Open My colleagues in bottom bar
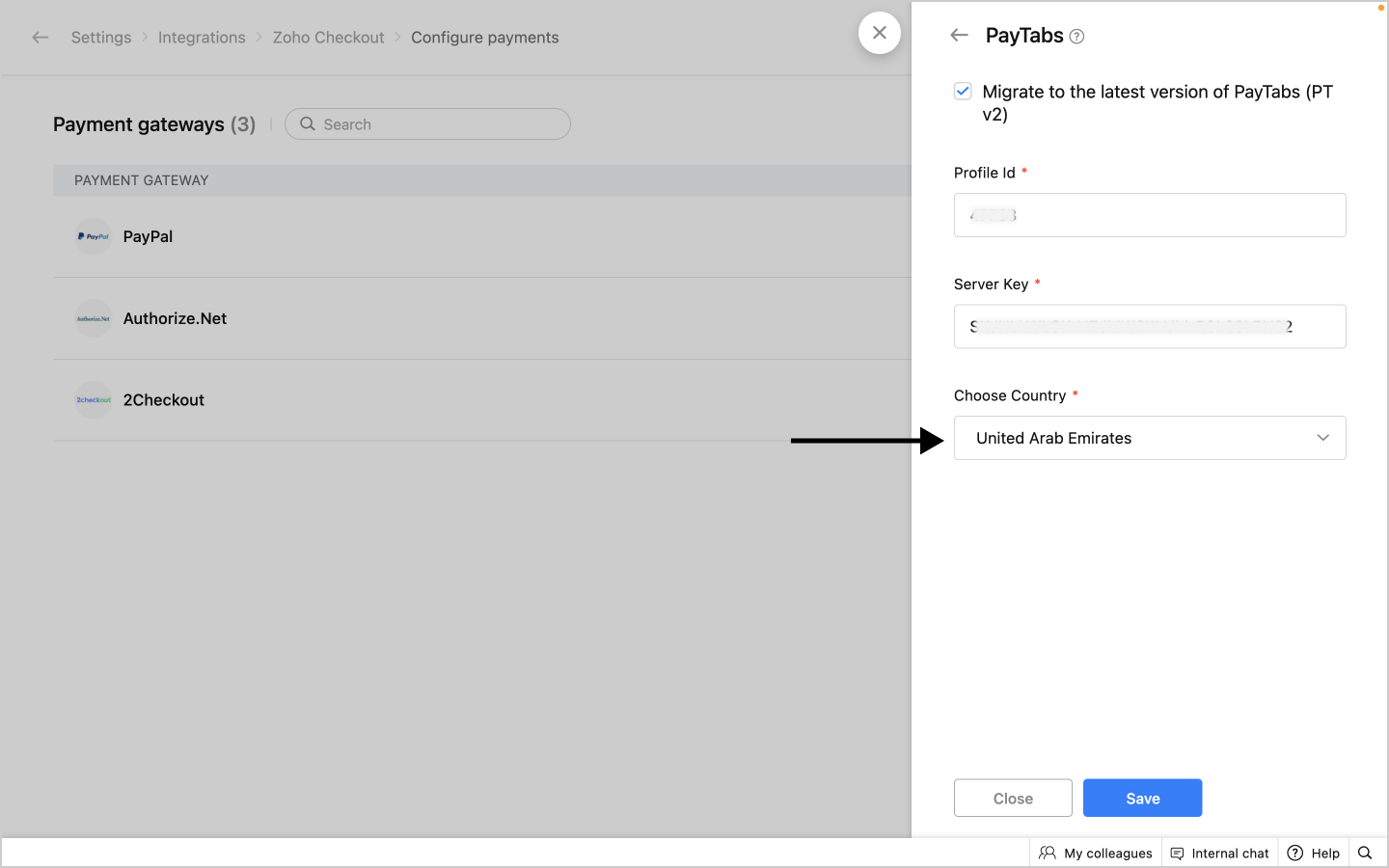This screenshot has width=1389, height=868. tap(1096, 853)
